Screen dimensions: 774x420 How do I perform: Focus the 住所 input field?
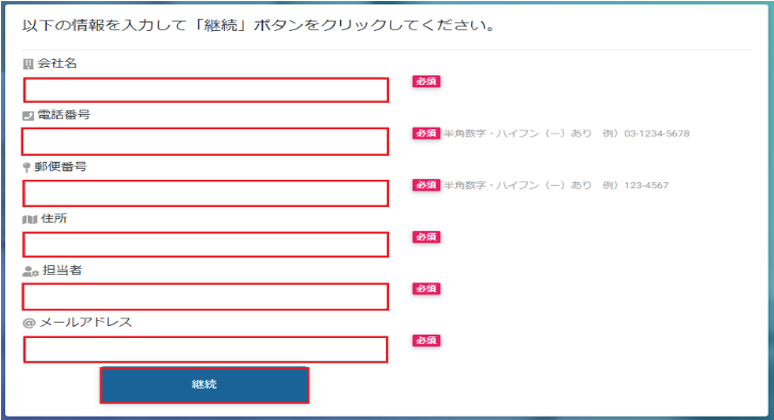pyautogui.click(x=205, y=245)
